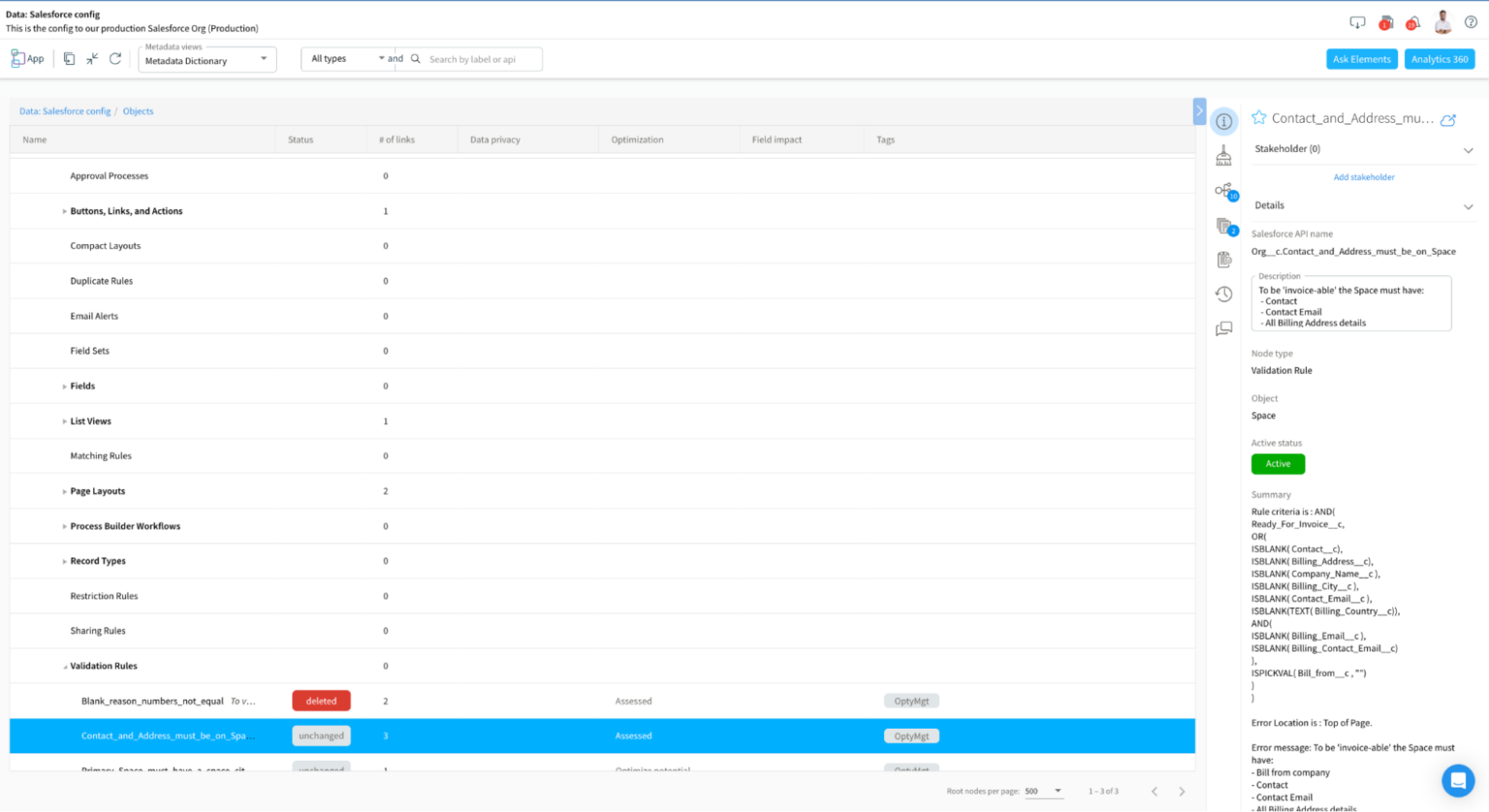
Task: Open the Metadata Dictionary views dropdown
Action: point(263,59)
